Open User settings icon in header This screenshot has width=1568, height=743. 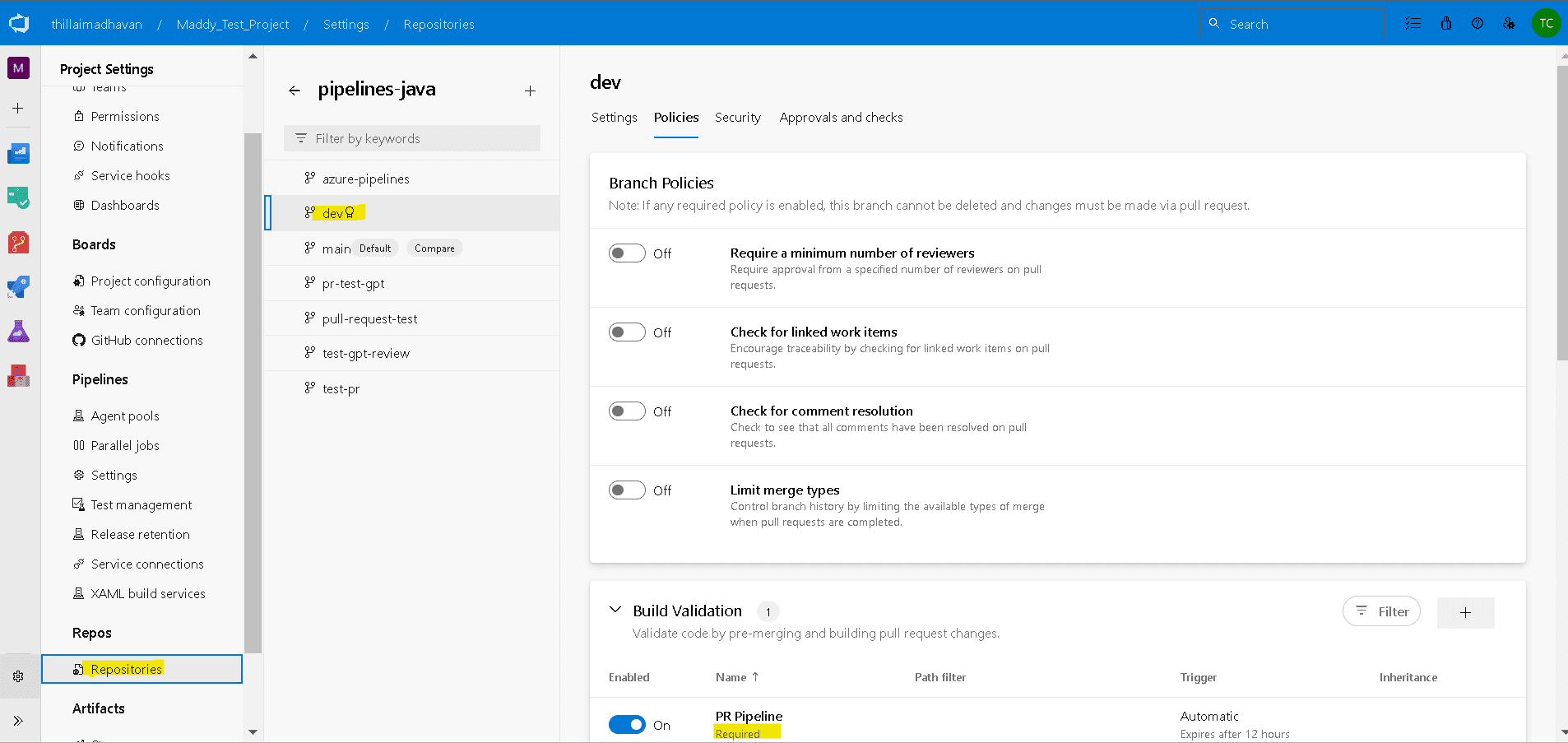1509,23
